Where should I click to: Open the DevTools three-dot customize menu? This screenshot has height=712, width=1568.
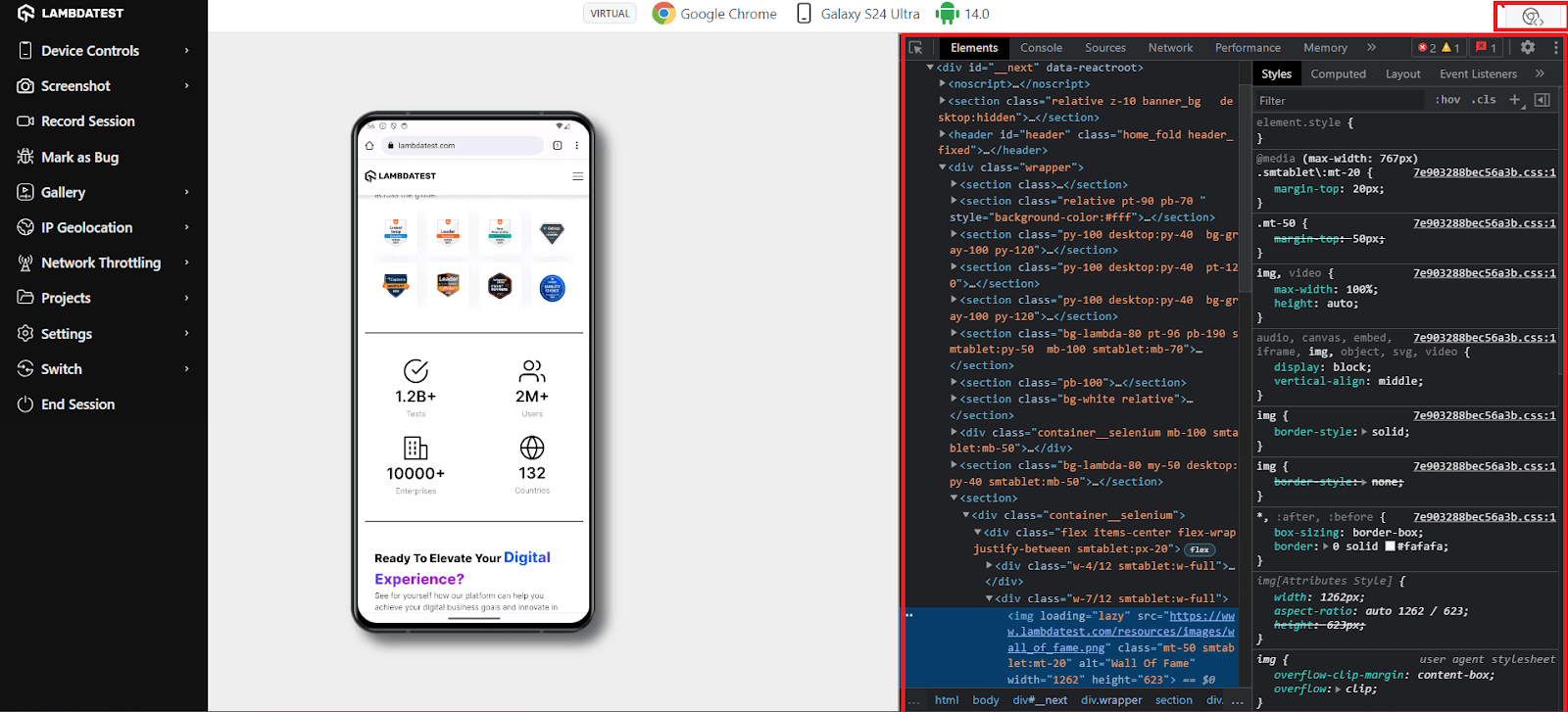(x=1554, y=47)
